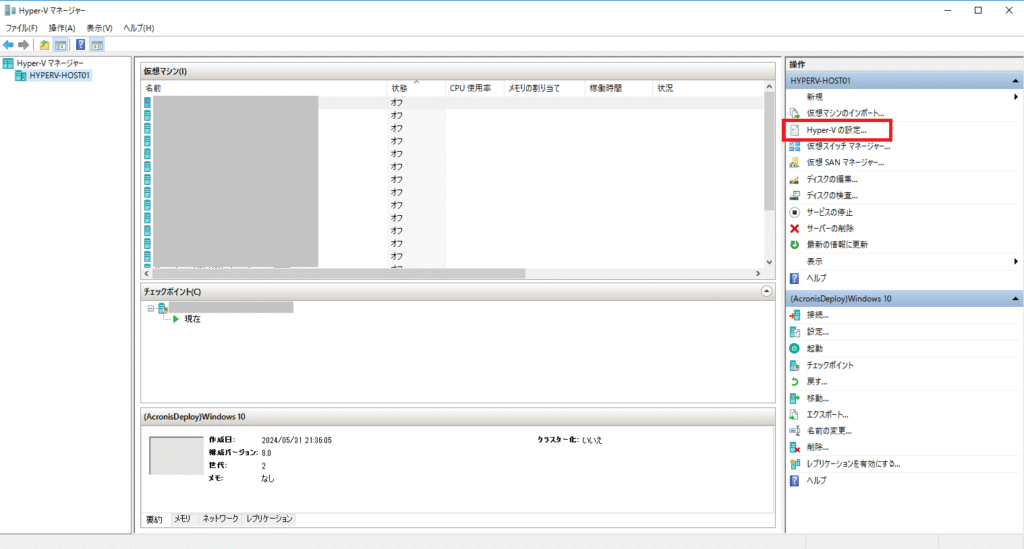
Task: Choose ディスクの検査 action
Action: [832, 195]
